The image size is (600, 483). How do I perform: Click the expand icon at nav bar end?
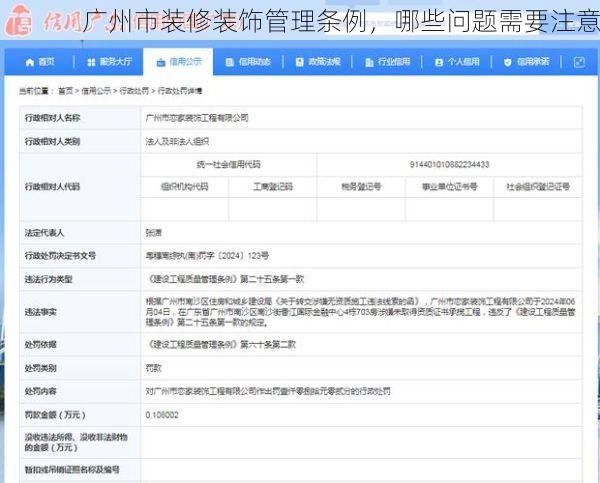[x=579, y=62]
